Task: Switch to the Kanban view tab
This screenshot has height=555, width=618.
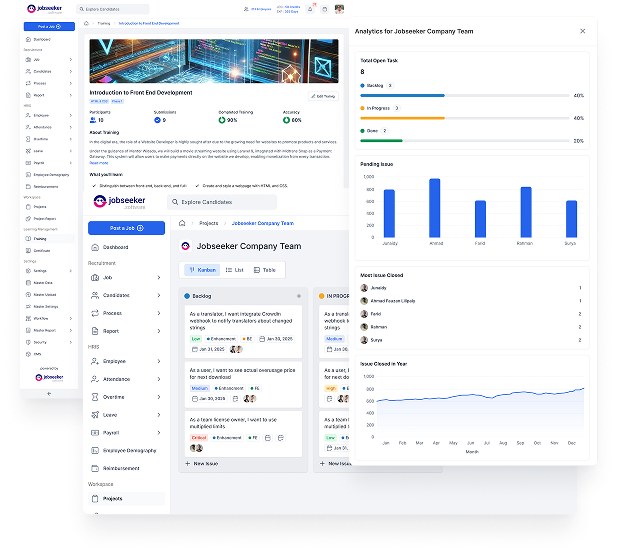Action: coord(201,270)
